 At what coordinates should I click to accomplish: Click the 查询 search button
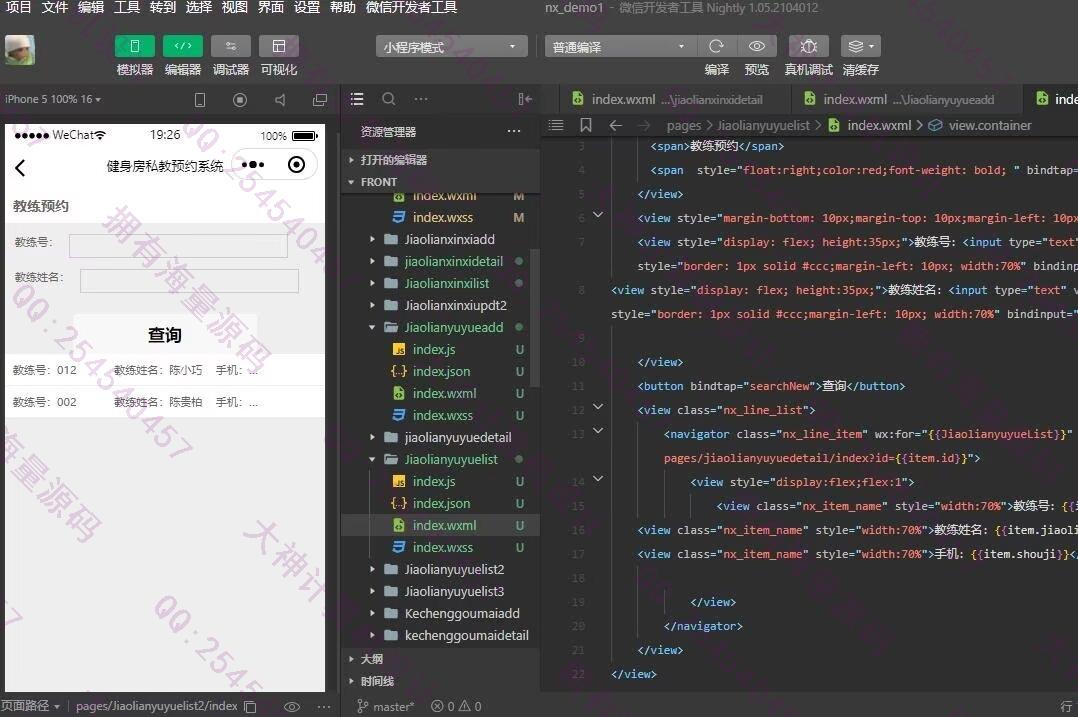(165, 335)
